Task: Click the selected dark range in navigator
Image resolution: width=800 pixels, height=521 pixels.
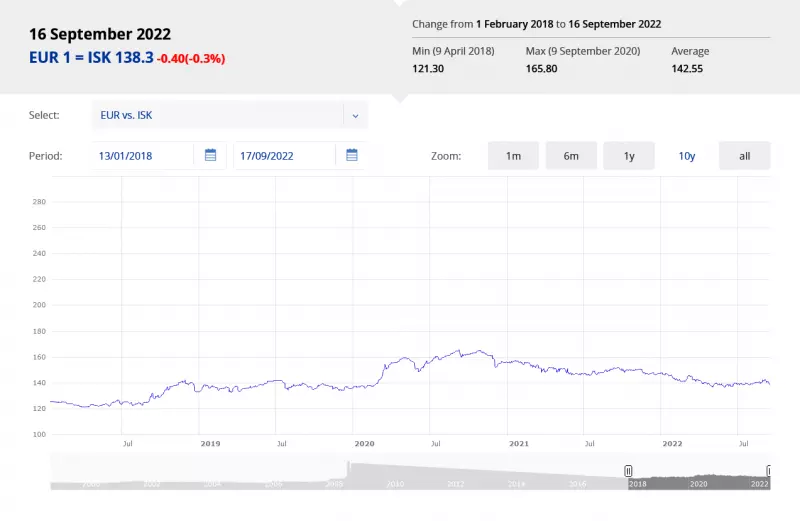Action: (698, 479)
